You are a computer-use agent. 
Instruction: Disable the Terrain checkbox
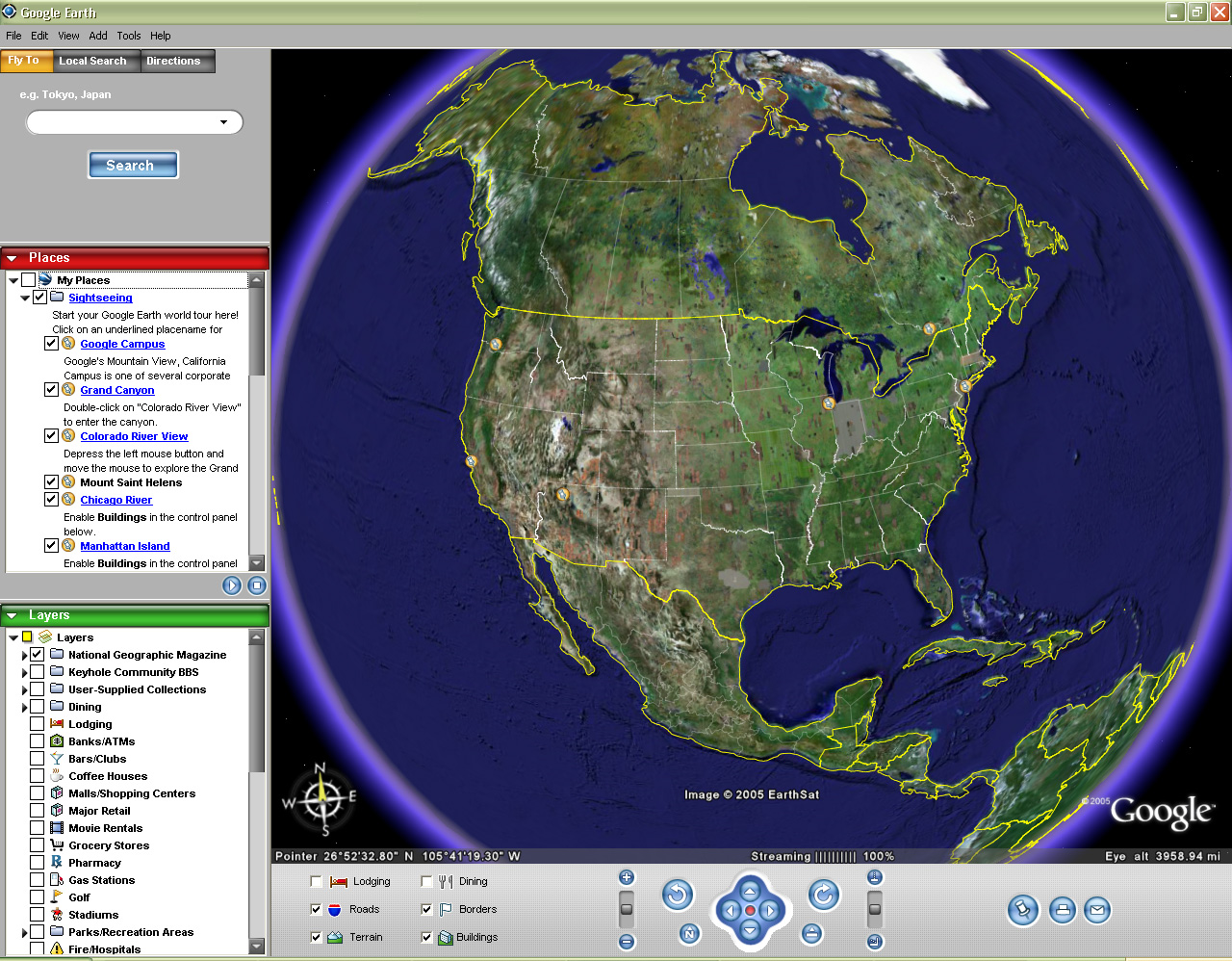pyautogui.click(x=316, y=937)
